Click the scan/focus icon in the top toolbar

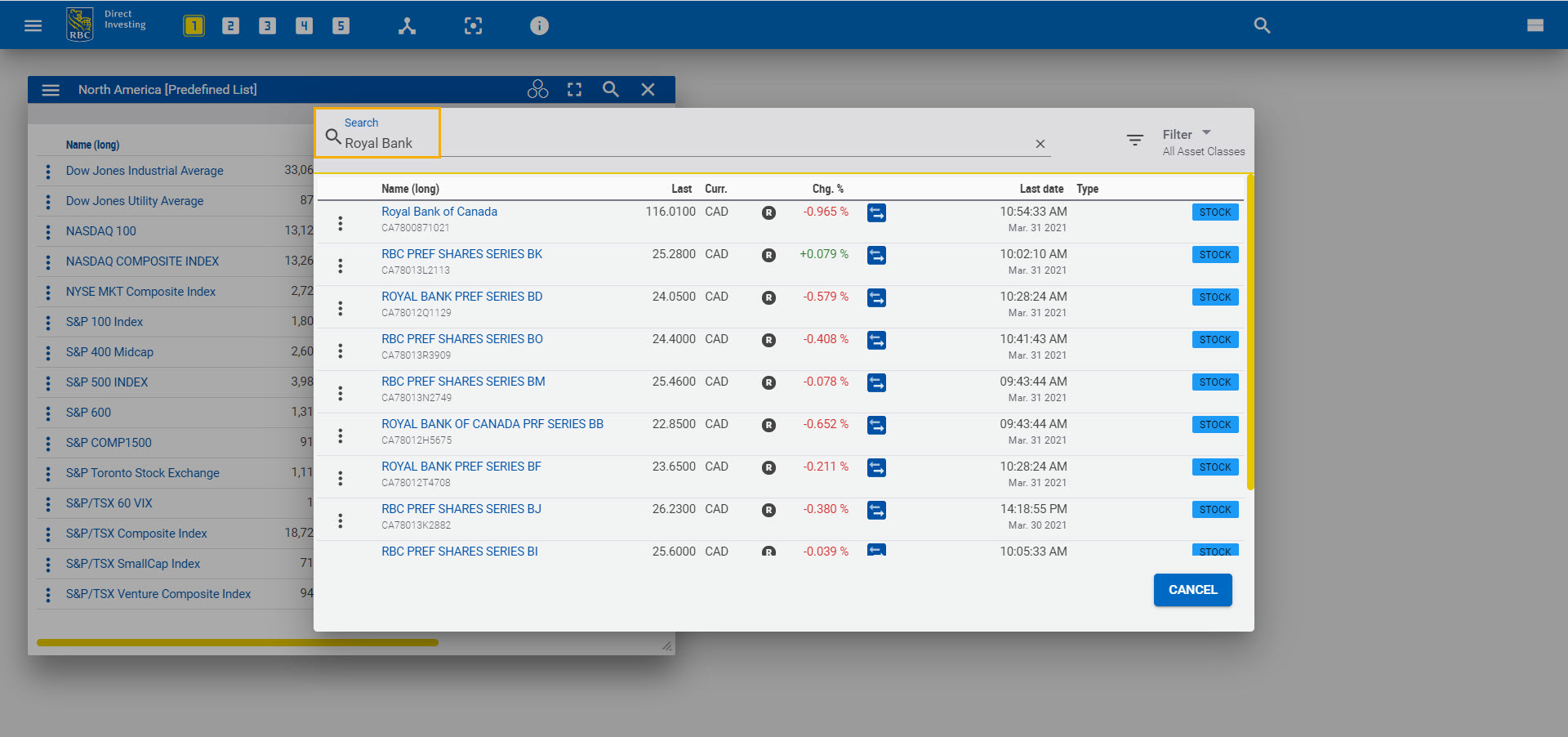[x=473, y=25]
